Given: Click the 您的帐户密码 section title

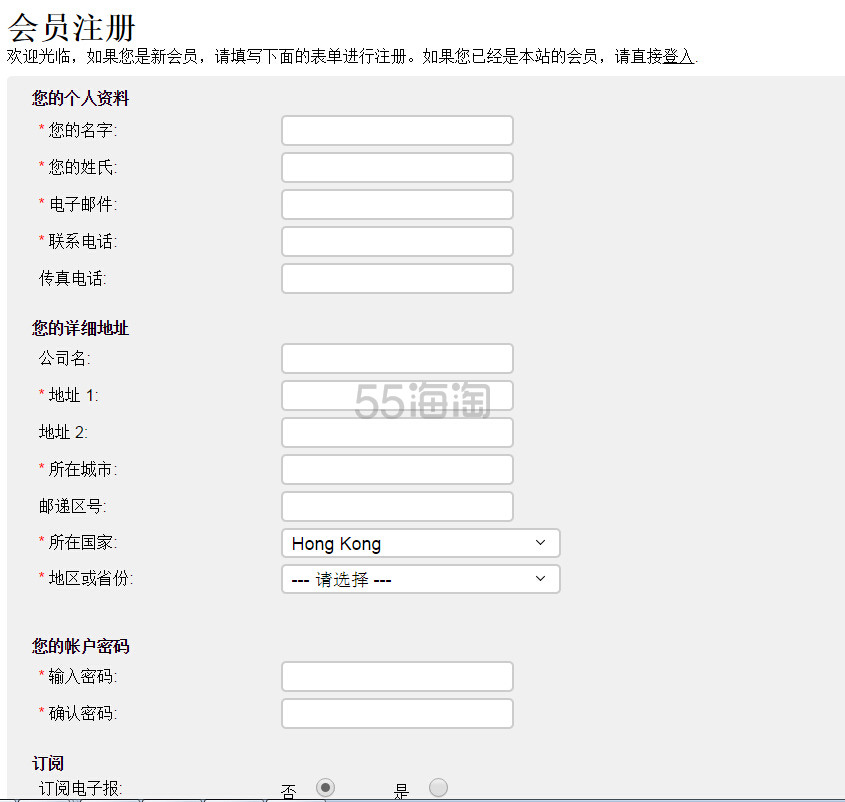Looking at the screenshot, I should pyautogui.click(x=80, y=646).
